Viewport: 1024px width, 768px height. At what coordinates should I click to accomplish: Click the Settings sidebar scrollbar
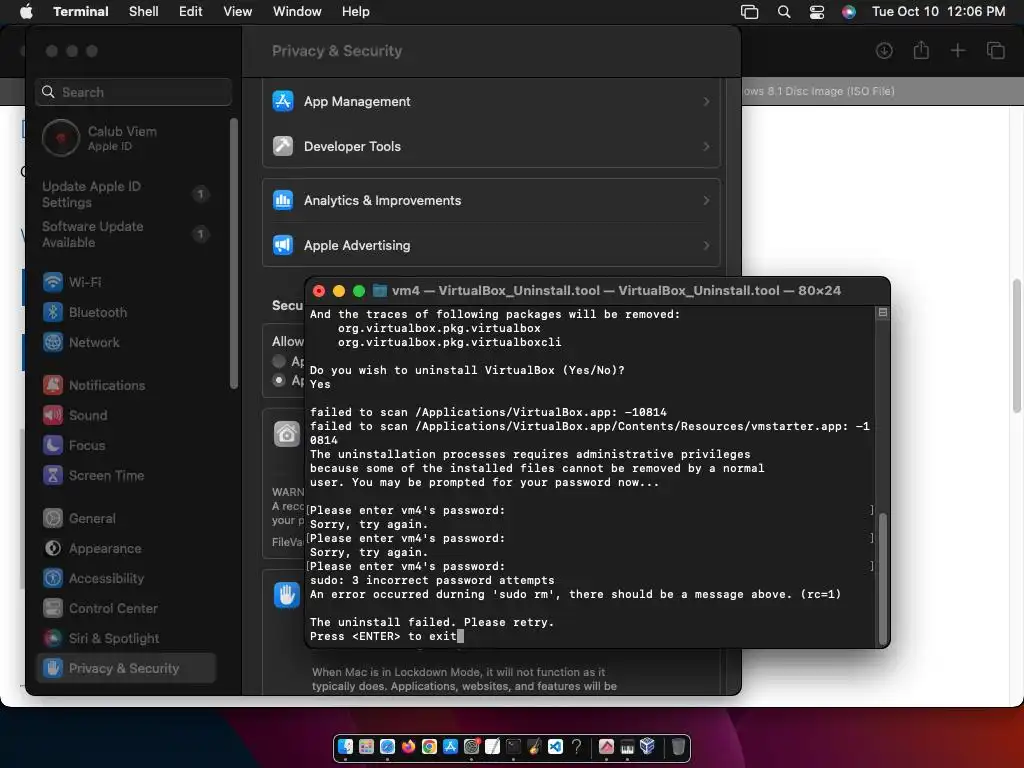click(x=234, y=253)
